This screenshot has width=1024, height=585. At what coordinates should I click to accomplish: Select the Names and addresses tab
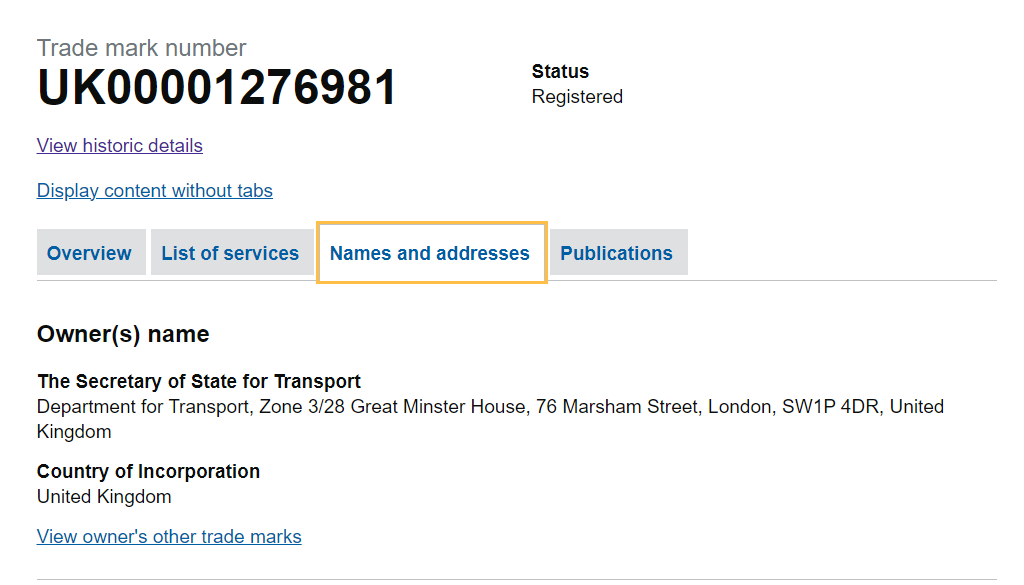430,253
